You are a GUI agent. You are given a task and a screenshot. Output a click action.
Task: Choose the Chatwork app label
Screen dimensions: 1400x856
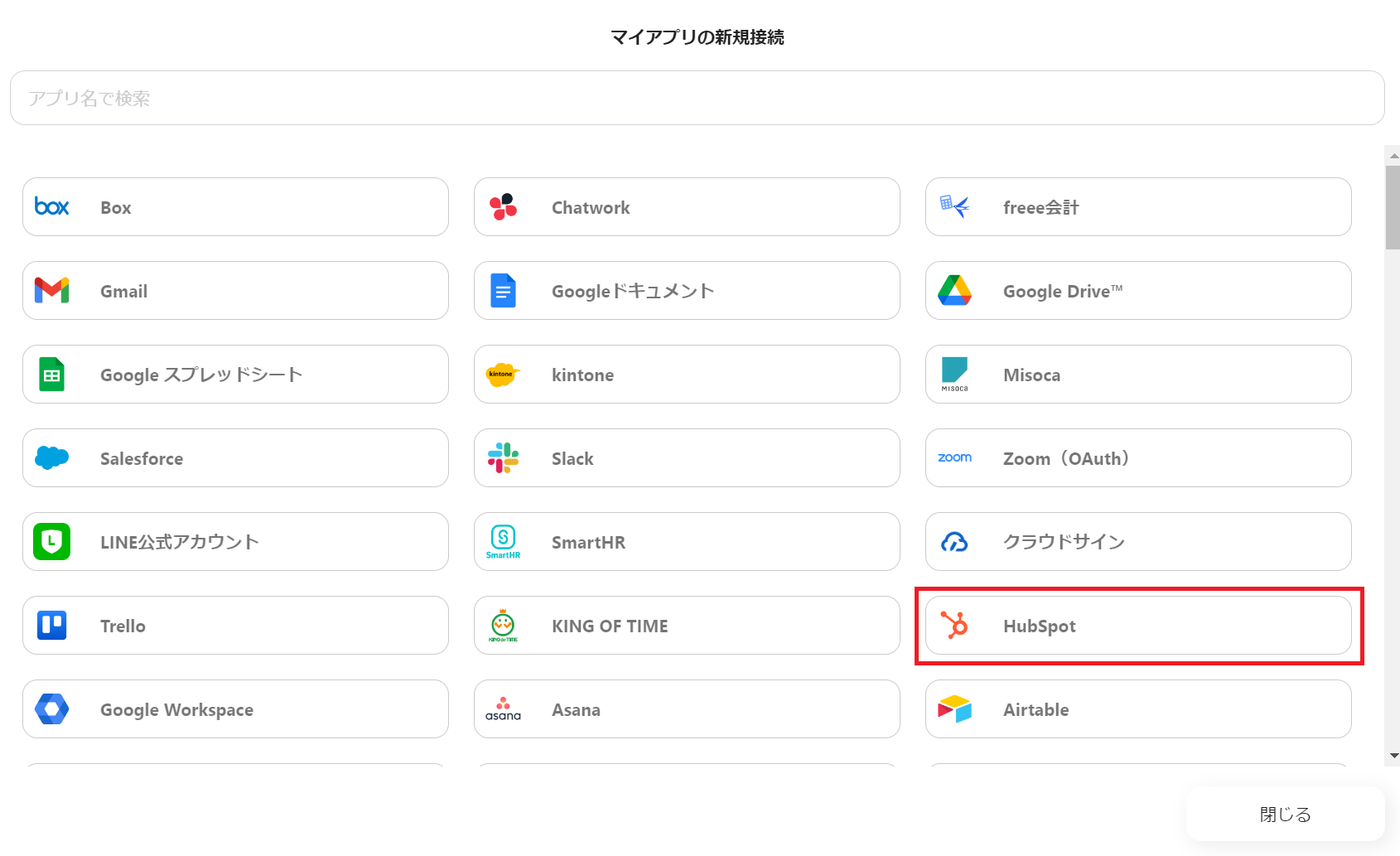tap(591, 208)
